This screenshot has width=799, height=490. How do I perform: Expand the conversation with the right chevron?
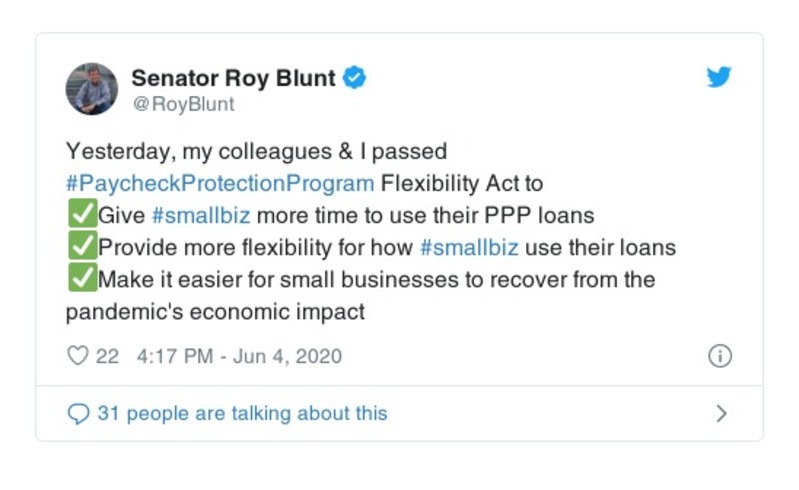point(722,413)
